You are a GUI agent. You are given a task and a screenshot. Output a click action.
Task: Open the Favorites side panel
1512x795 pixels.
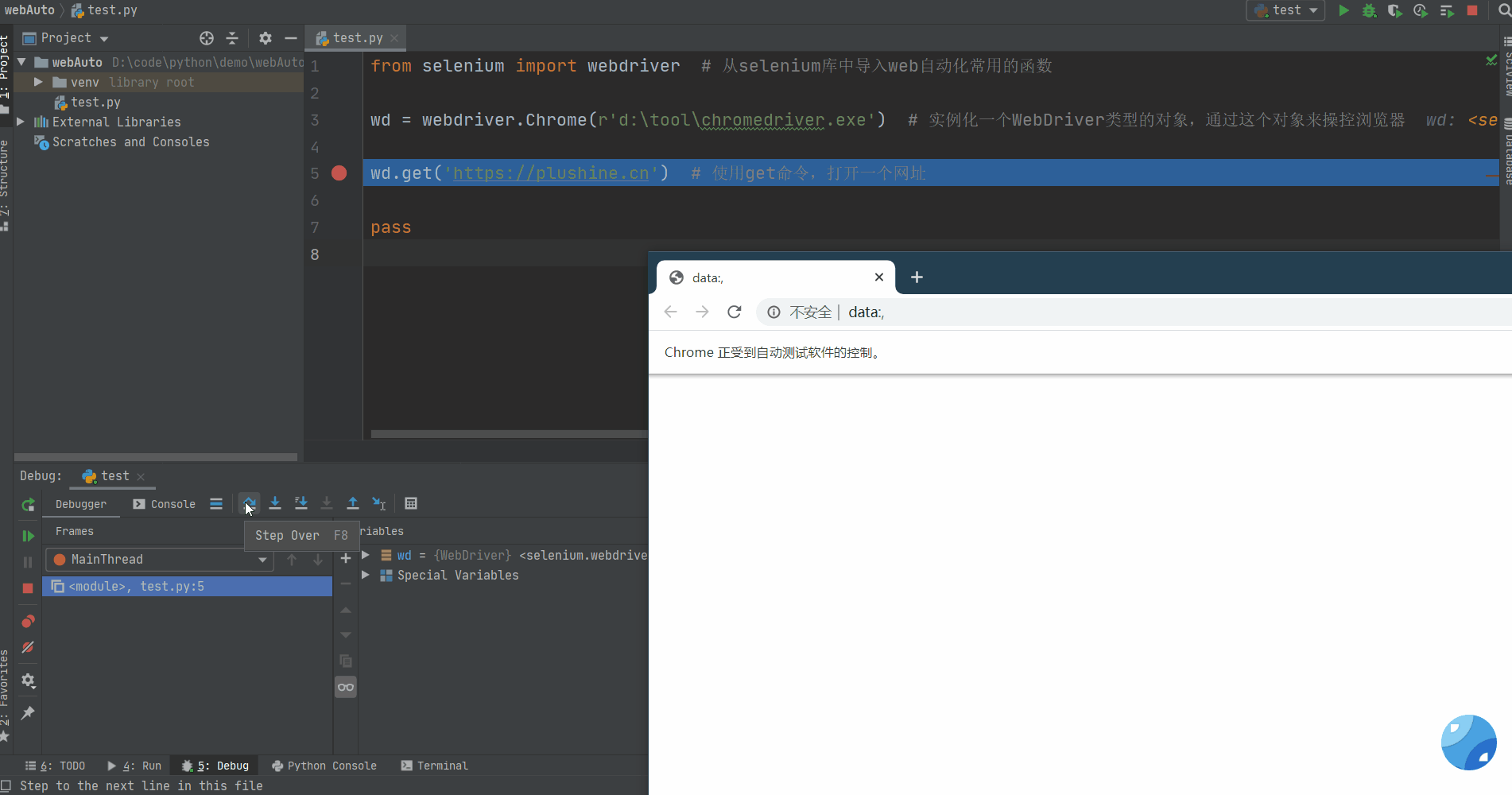[5, 696]
